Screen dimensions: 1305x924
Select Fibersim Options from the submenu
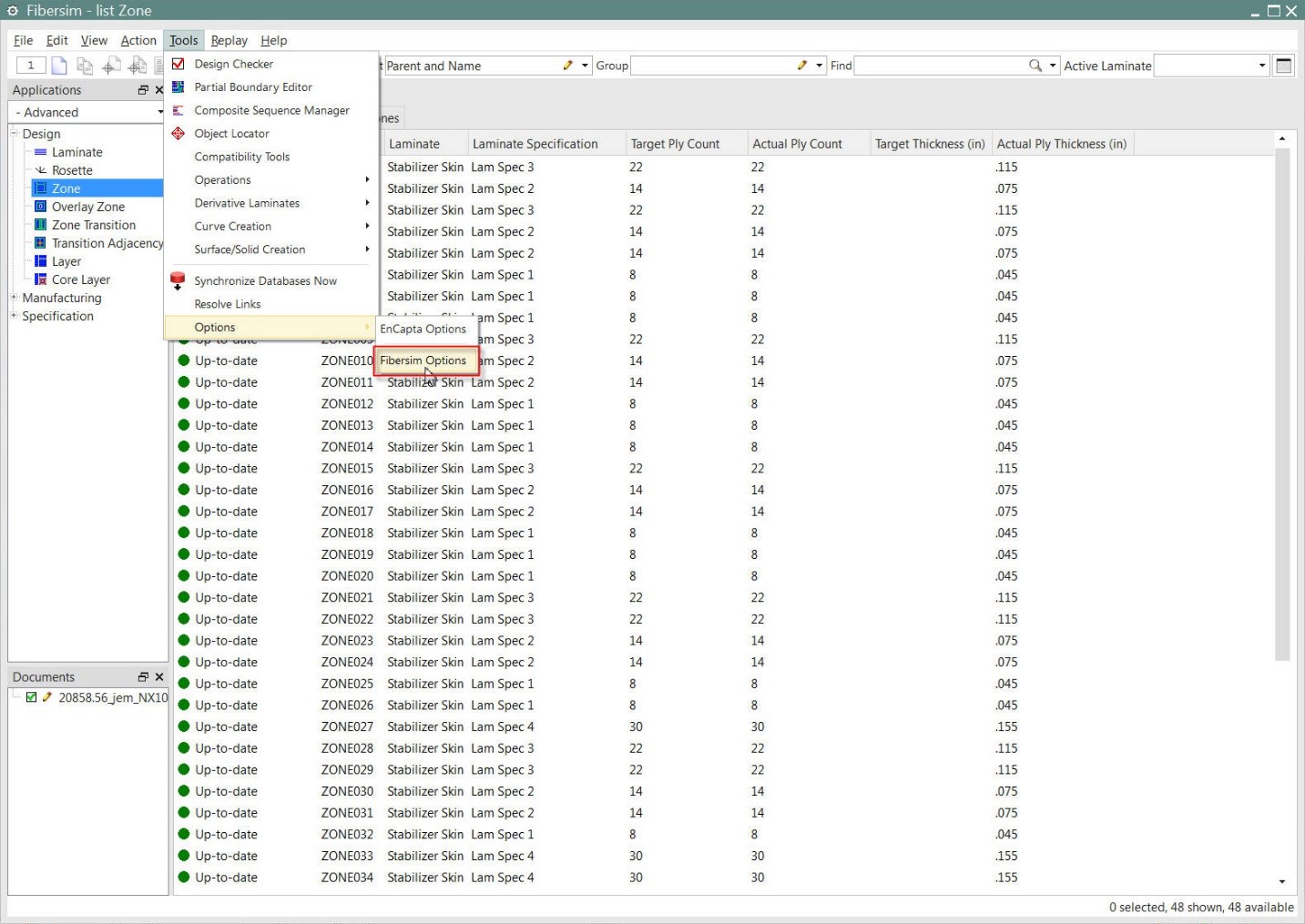425,360
